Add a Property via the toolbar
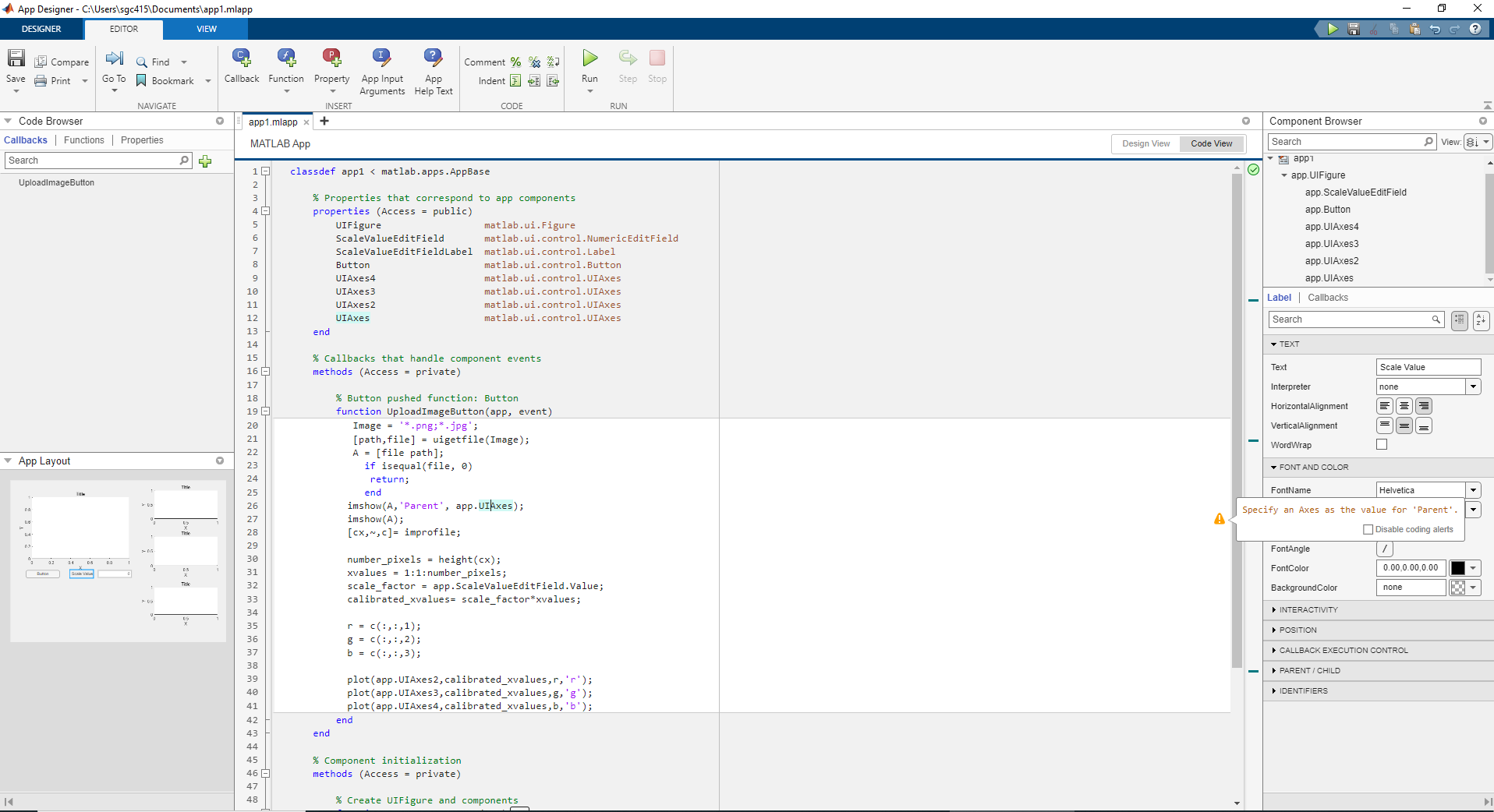Viewport: 1494px width, 812px height. coord(331,58)
